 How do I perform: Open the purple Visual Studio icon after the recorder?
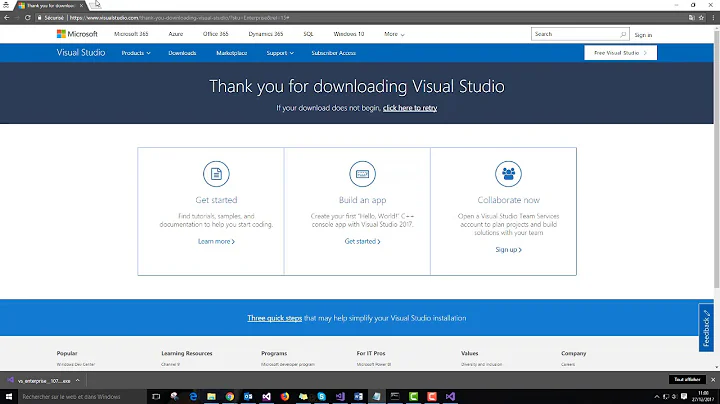coord(450,396)
